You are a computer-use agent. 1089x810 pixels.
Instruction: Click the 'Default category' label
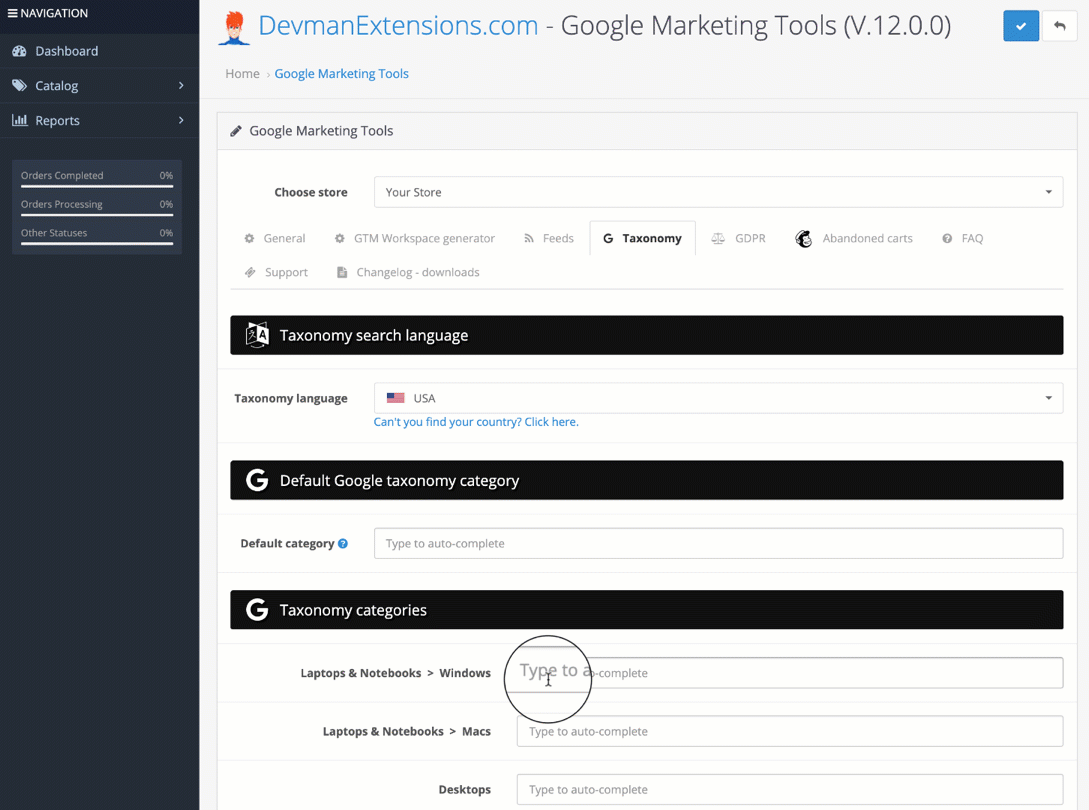(x=288, y=543)
